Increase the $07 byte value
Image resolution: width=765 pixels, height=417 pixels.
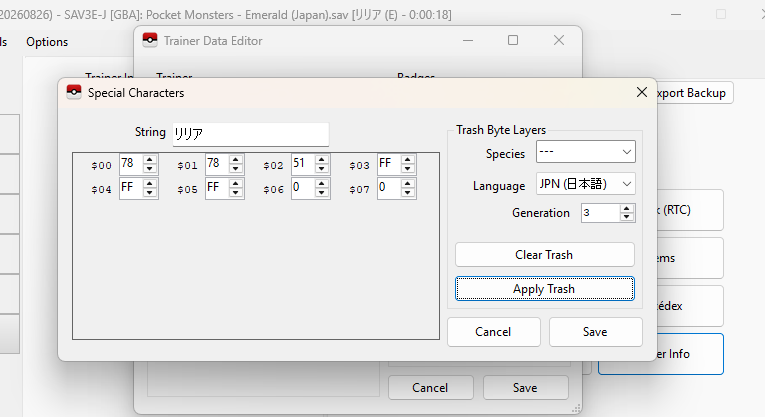407,183
